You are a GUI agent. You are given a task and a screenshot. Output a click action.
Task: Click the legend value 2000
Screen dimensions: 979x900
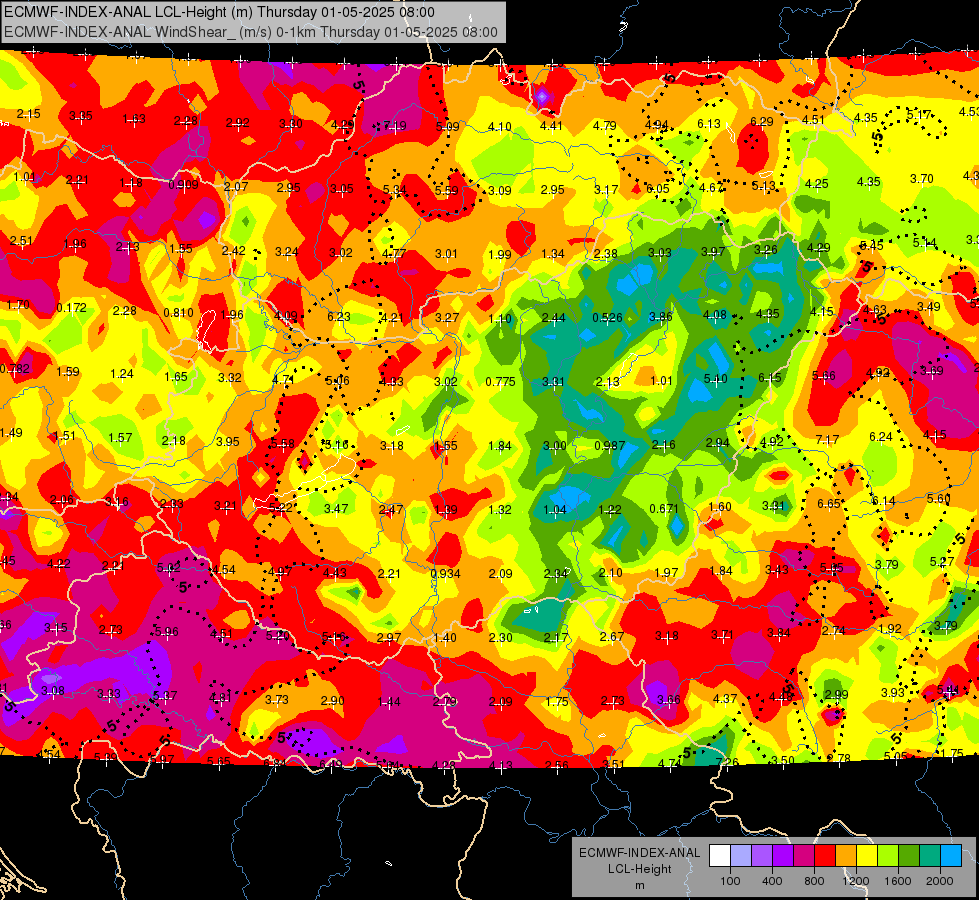tap(940, 881)
